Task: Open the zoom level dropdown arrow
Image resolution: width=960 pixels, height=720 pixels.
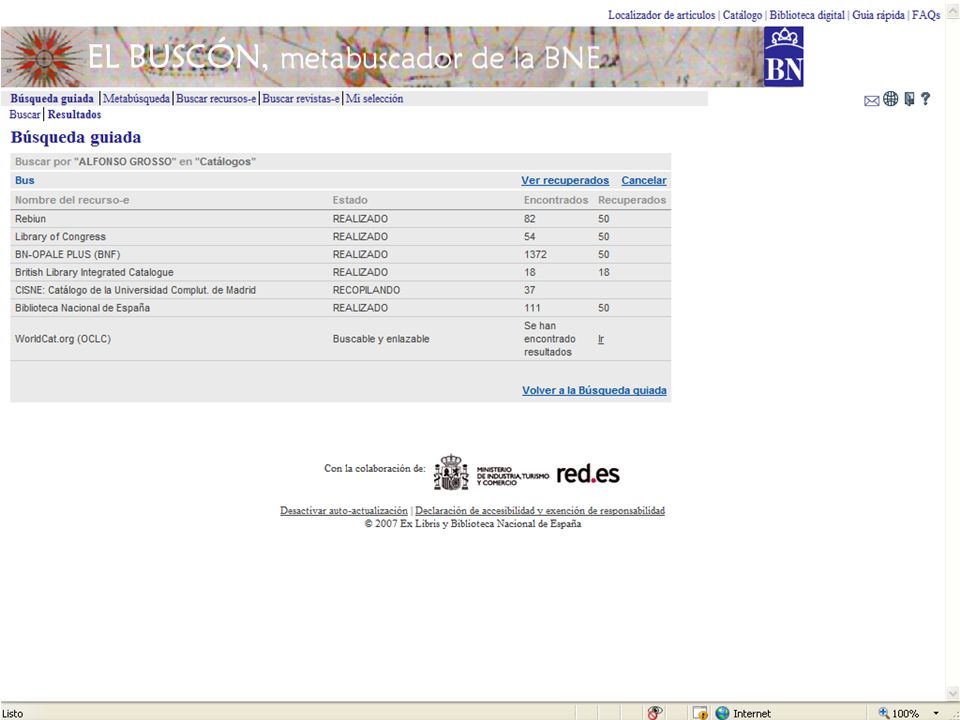Action: point(936,713)
